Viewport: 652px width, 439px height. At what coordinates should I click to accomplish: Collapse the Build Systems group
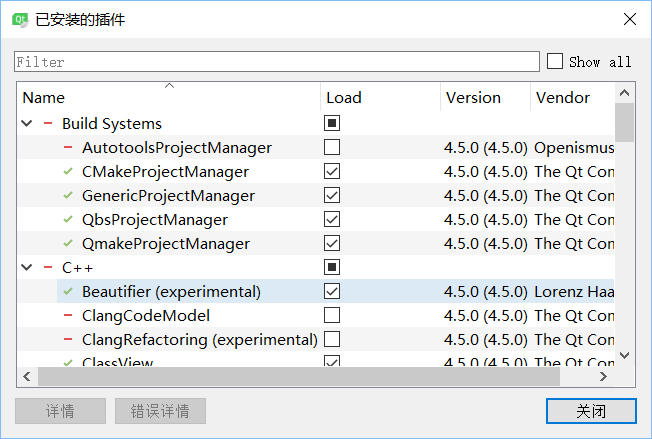26,124
